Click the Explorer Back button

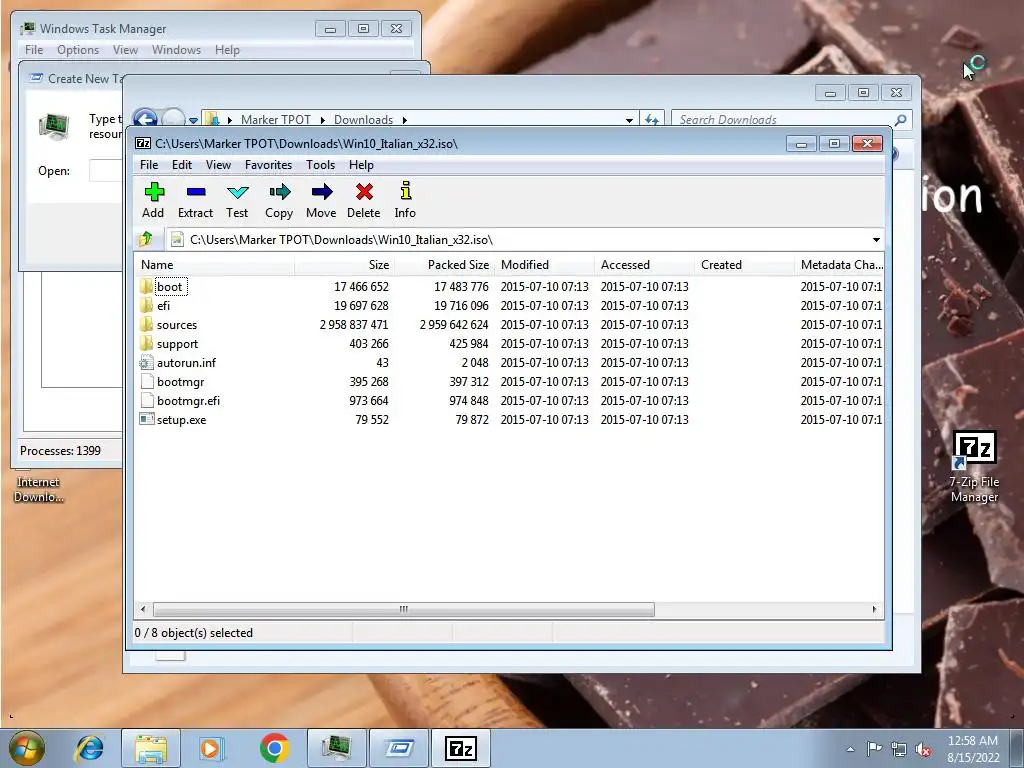pos(146,120)
